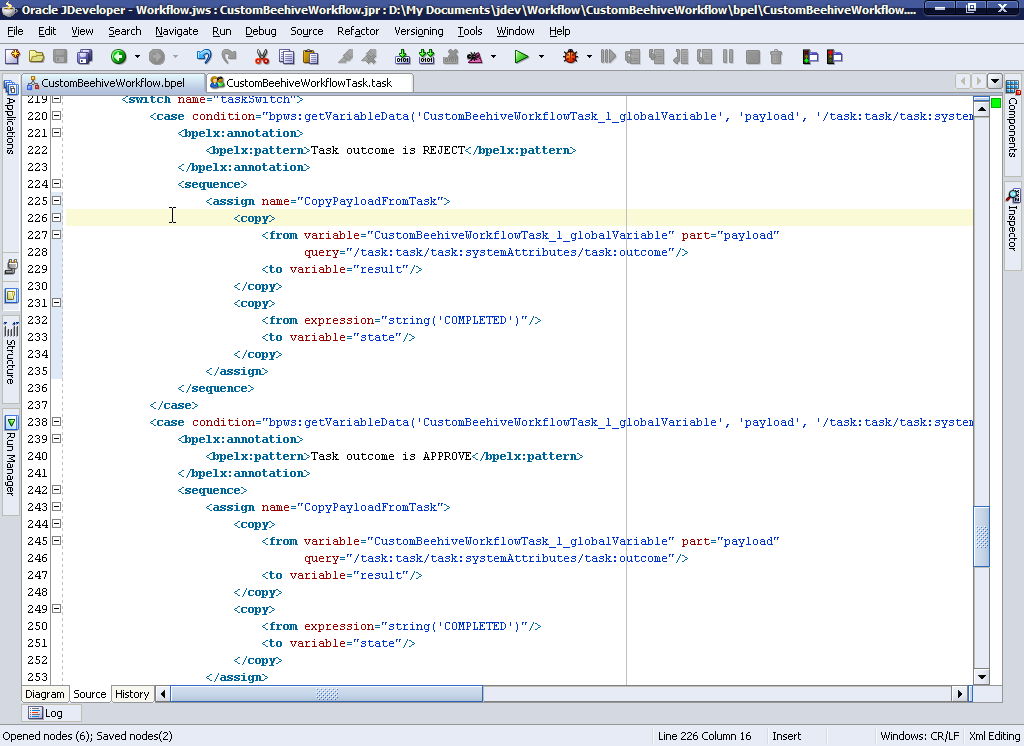This screenshot has width=1024, height=746.
Task: Click the horizontal scrollbar thumb in editor
Action: coord(327,694)
